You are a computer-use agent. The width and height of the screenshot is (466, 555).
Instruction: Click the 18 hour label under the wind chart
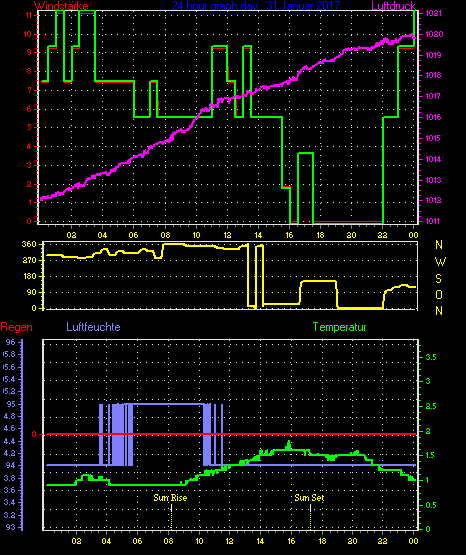click(320, 235)
